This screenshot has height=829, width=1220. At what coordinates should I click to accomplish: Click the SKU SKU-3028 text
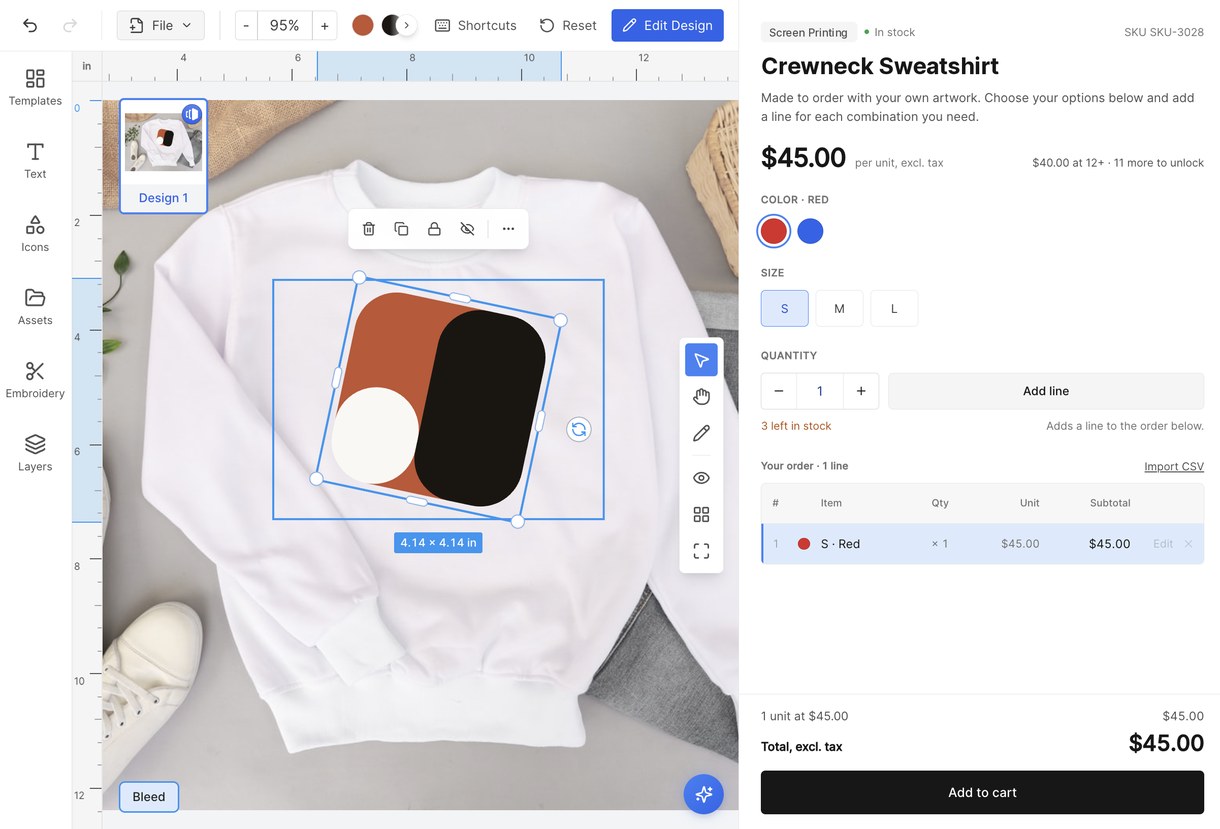[1164, 33]
